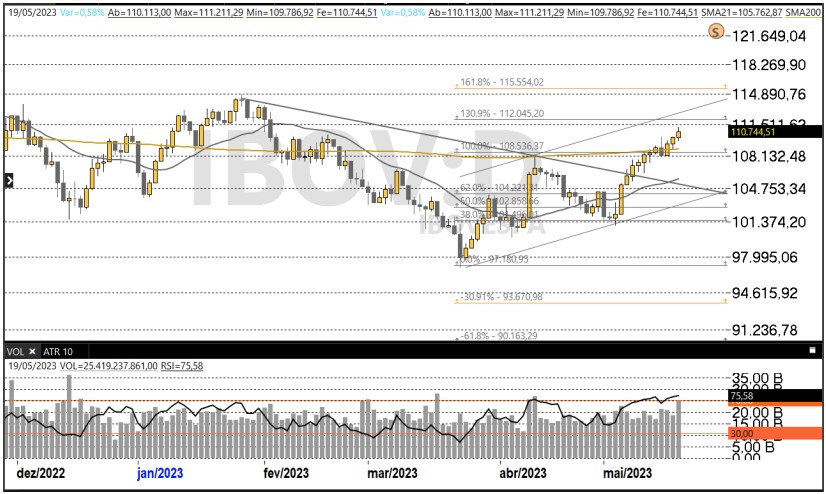Click the -61.8% Fibonacci level label
This screenshot has height=494, width=826.
click(501, 337)
